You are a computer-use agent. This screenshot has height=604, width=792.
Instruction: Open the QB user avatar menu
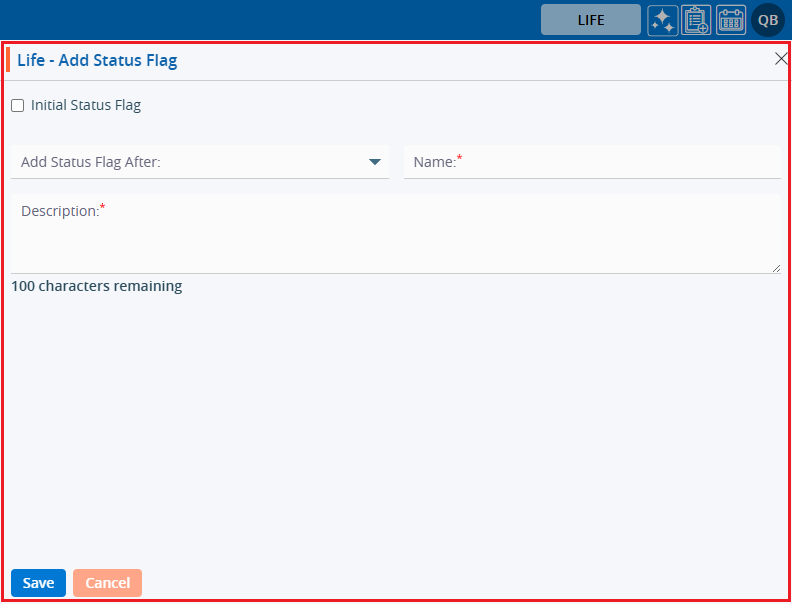(x=768, y=20)
